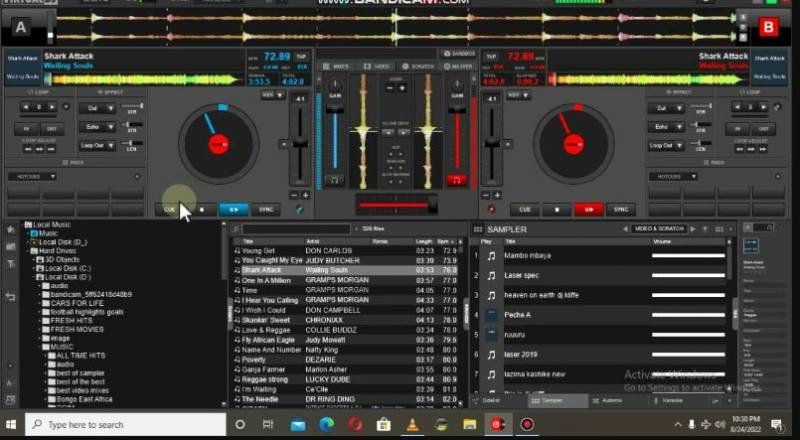Switch to the MASTER tab

457,66
